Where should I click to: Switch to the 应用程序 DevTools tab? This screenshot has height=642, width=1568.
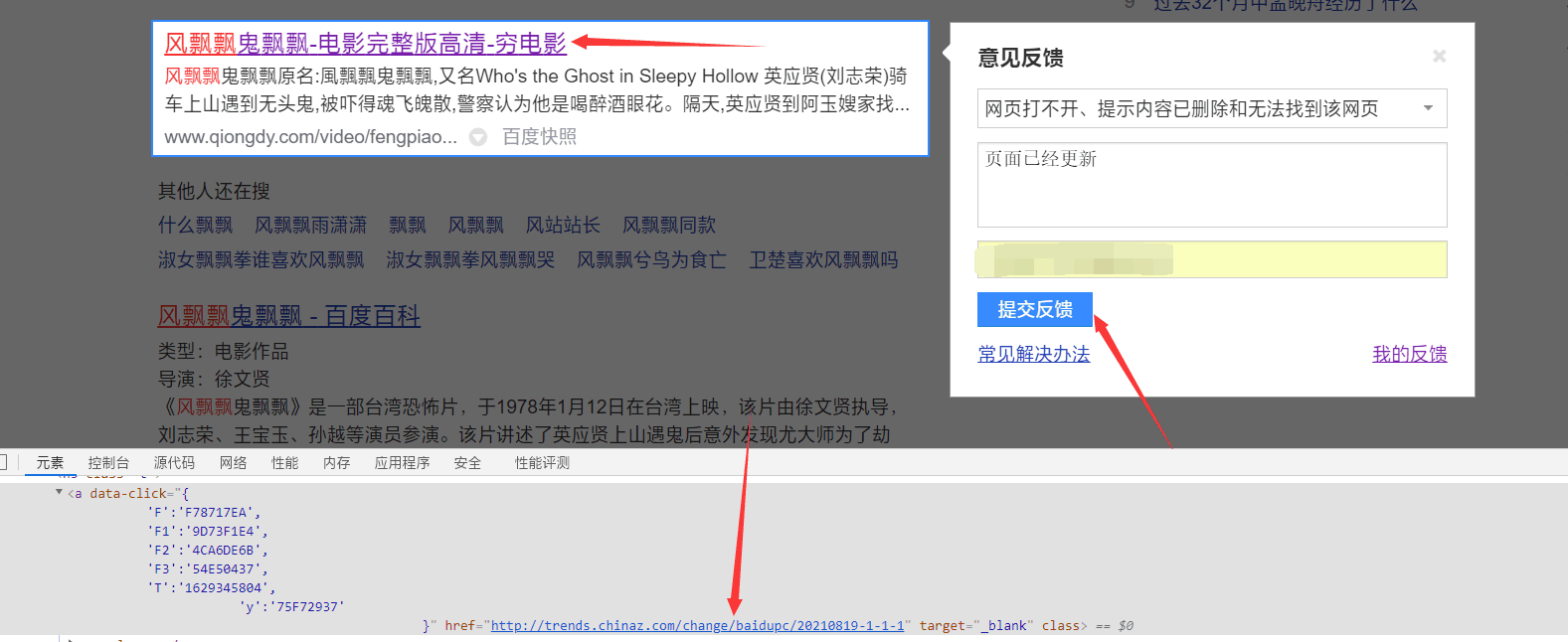pyautogui.click(x=402, y=463)
